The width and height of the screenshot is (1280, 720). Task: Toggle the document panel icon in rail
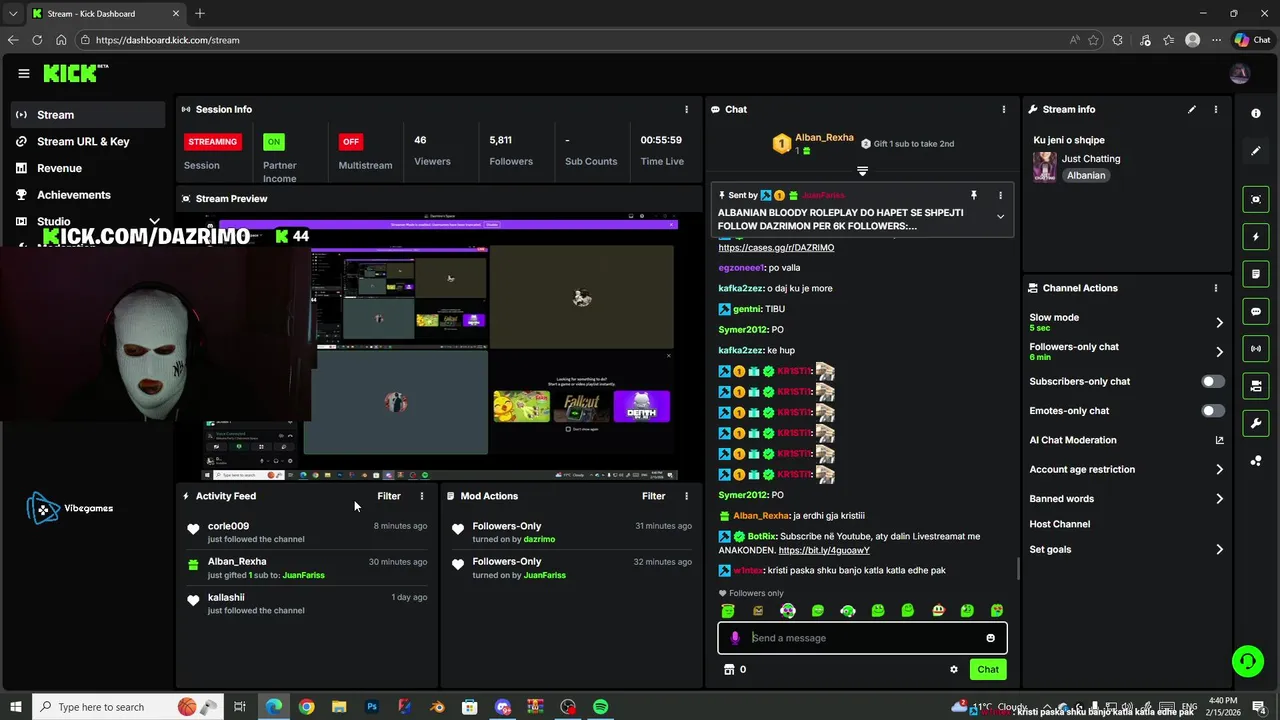pyautogui.click(x=1256, y=274)
